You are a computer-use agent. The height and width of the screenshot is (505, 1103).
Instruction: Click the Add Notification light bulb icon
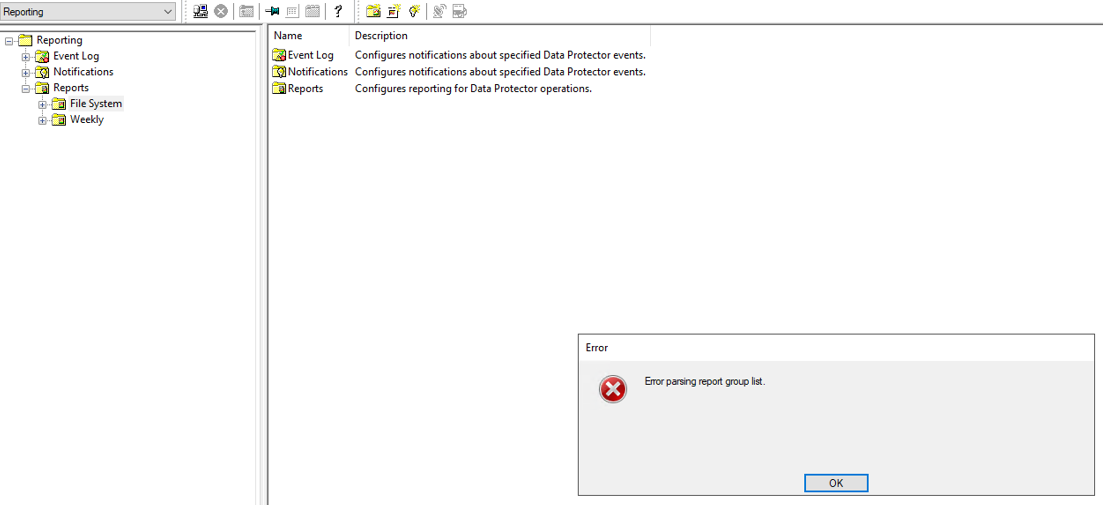[x=414, y=11]
